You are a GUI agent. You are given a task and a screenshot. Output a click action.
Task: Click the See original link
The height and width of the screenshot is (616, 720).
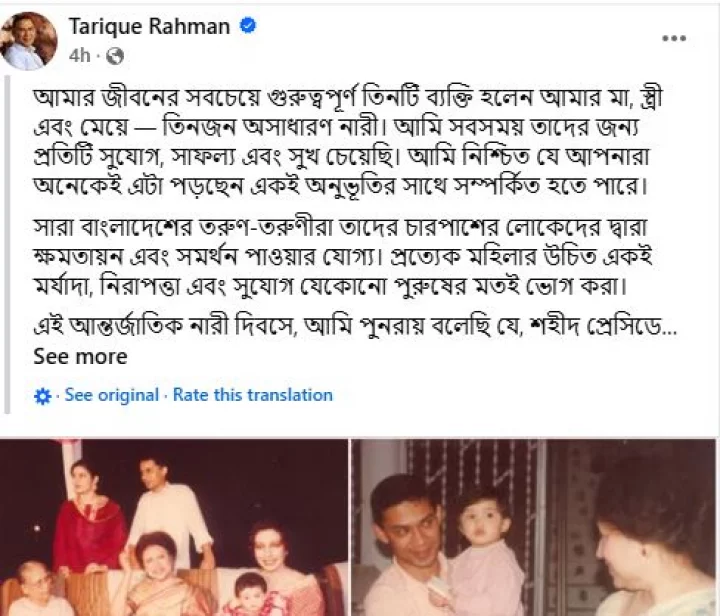coord(111,395)
